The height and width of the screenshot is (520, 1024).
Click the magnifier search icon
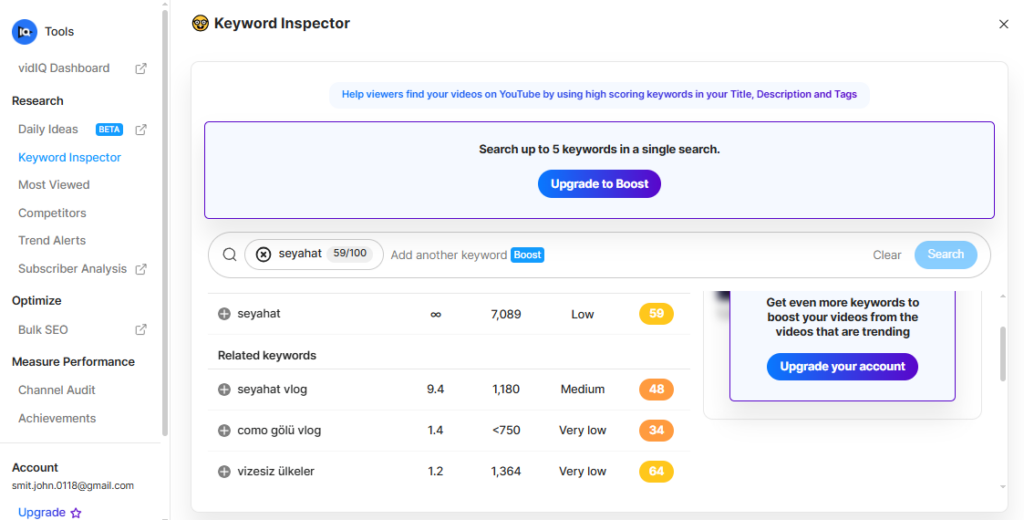[x=229, y=255]
